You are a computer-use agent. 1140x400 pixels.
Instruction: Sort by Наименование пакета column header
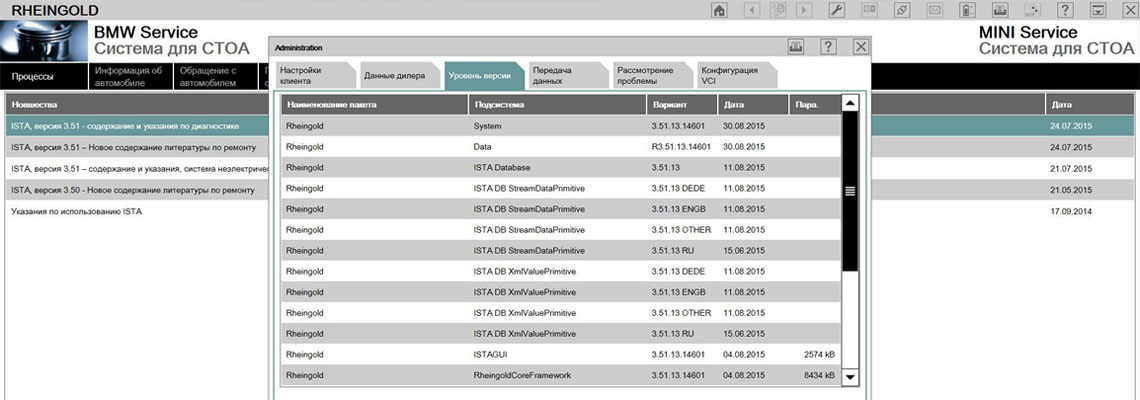[375, 105]
